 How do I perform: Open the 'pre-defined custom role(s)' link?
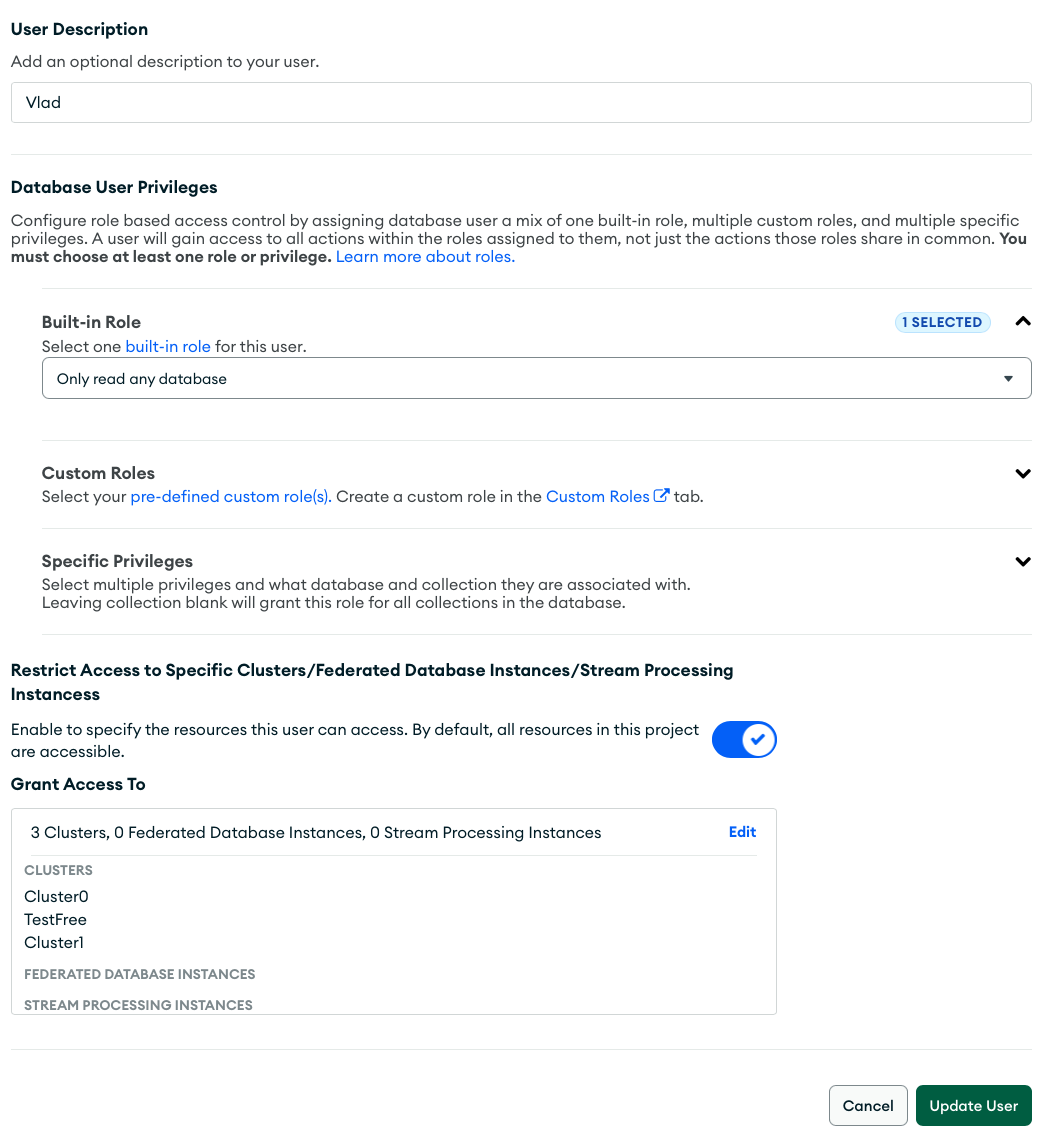pyautogui.click(x=229, y=494)
